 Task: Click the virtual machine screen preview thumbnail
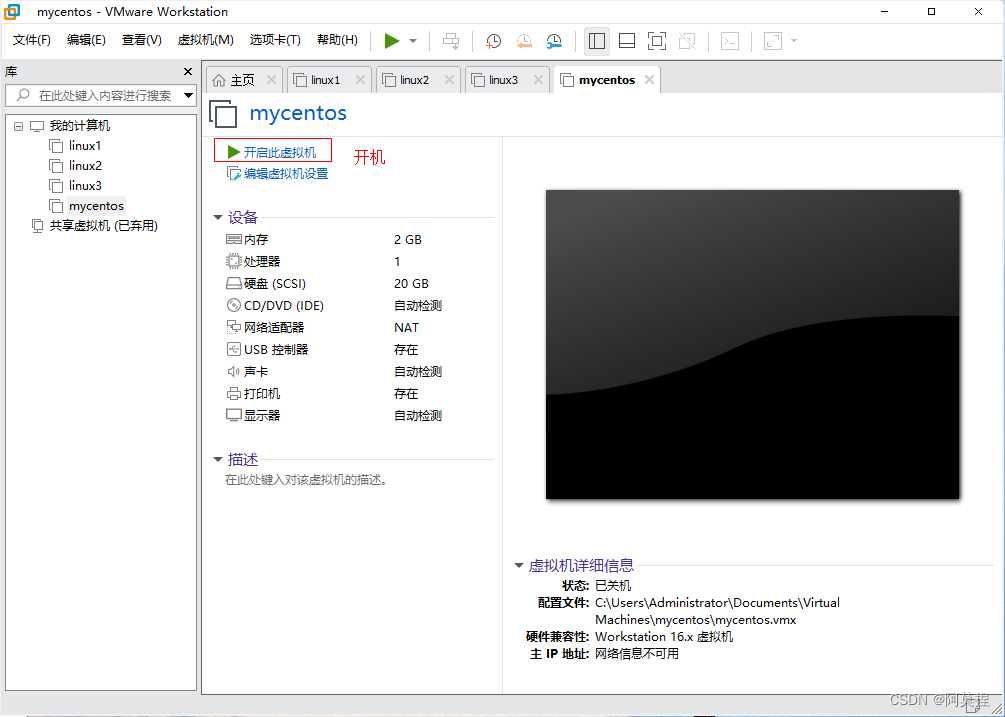click(752, 344)
